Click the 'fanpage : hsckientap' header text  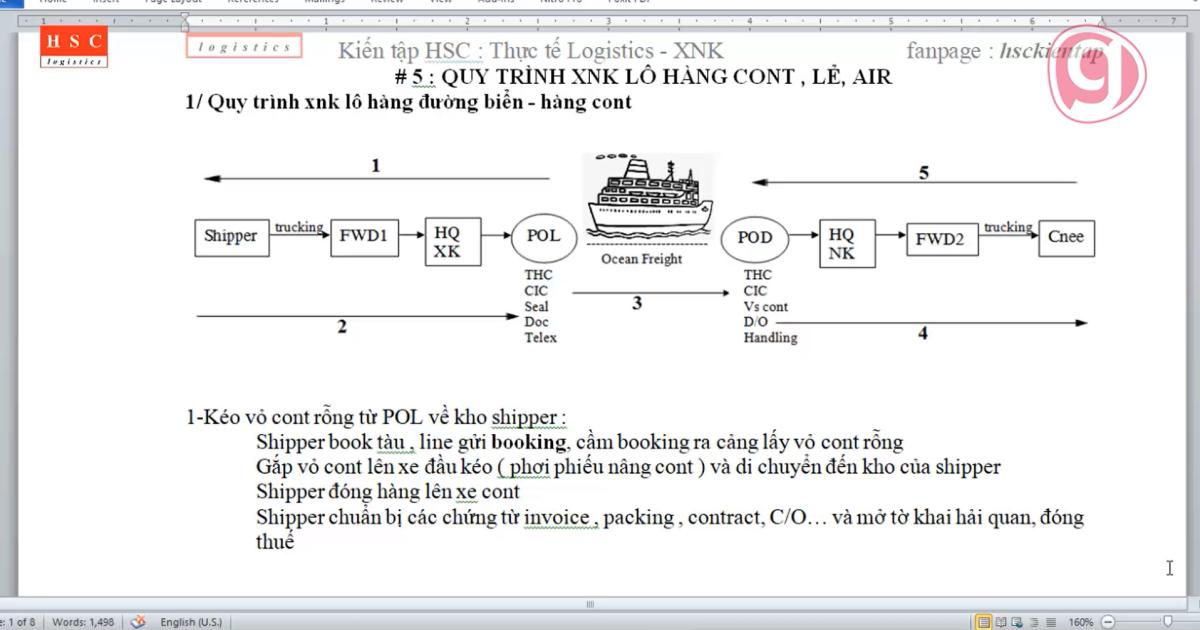coord(1006,51)
